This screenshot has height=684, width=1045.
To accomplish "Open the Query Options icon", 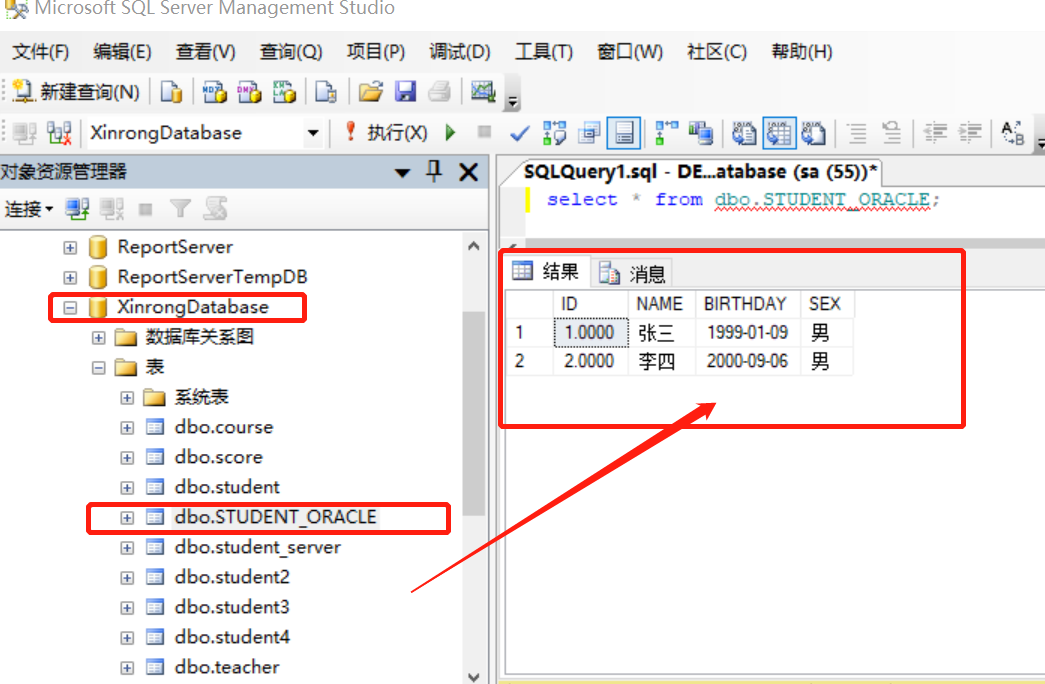I will tap(589, 133).
